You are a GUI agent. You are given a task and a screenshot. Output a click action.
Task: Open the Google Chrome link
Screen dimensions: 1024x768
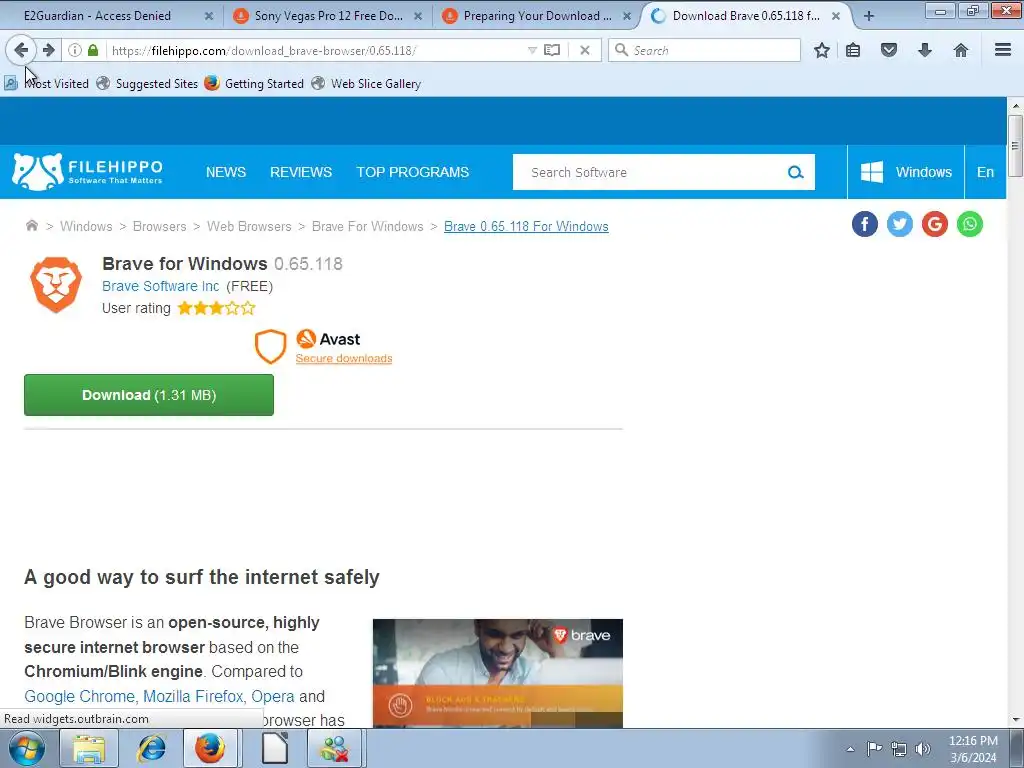[79, 697]
